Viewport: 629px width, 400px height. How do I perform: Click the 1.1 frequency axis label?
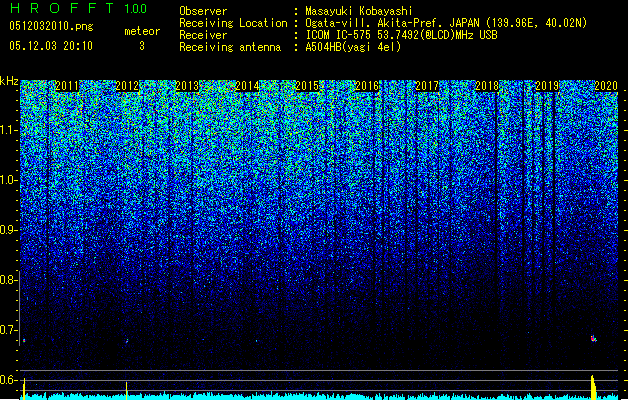9,130
